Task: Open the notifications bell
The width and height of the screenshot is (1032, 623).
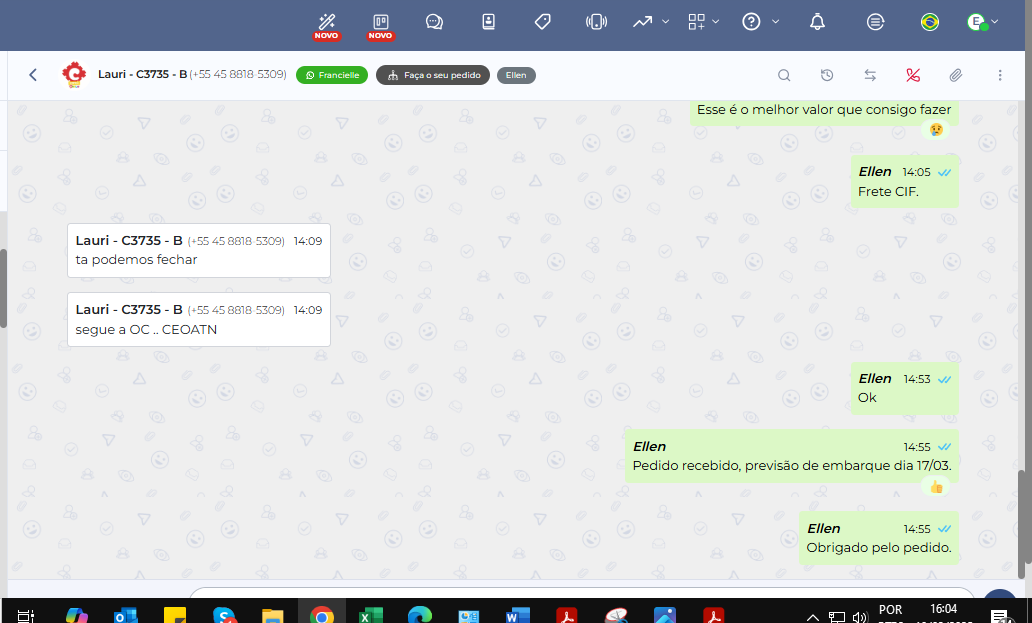Action: [x=818, y=21]
